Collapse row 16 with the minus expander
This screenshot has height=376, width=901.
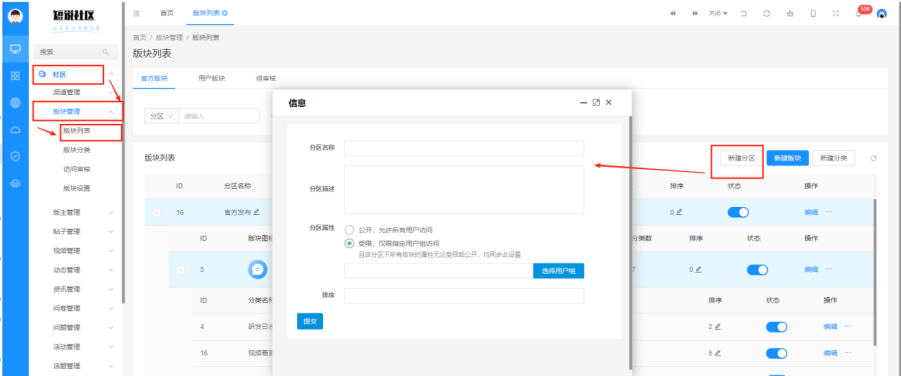(x=156, y=213)
